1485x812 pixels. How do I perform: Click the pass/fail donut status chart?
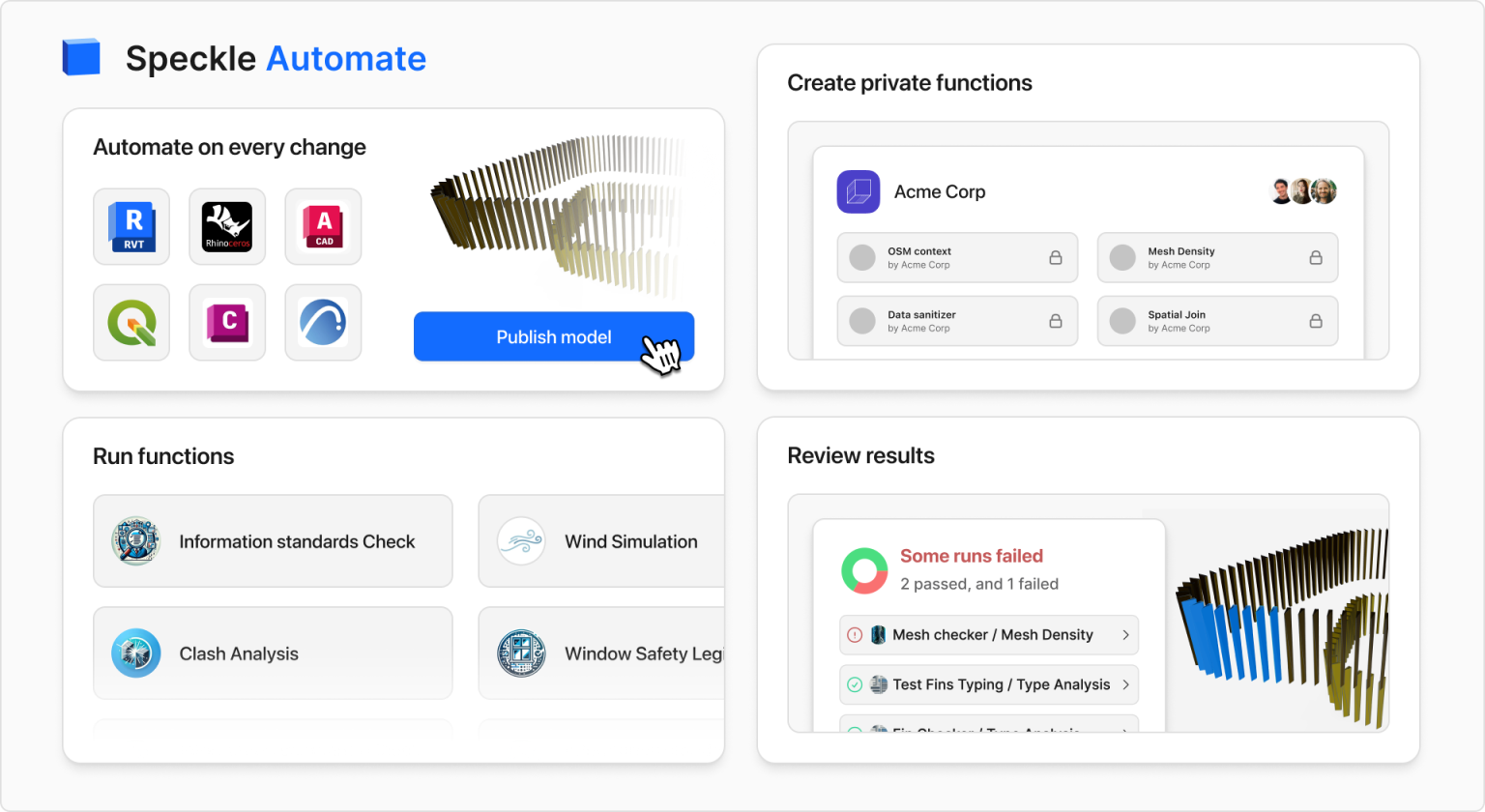tap(864, 570)
